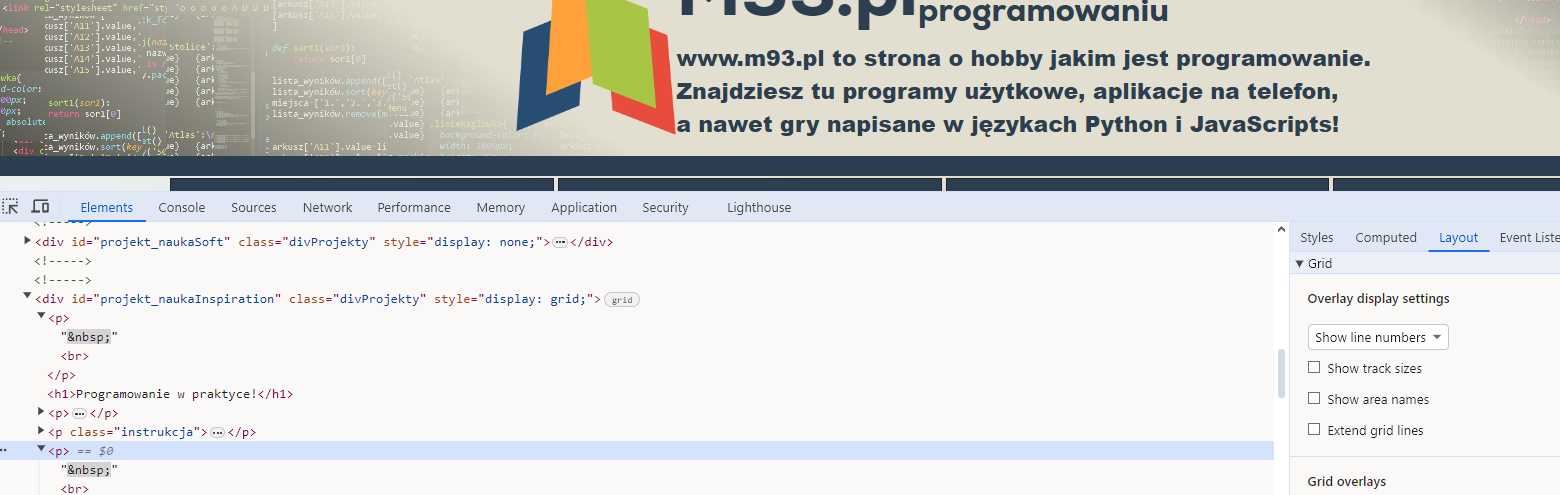Collapse the Grid section in Layout
The height and width of the screenshot is (495, 1560).
tap(1300, 264)
